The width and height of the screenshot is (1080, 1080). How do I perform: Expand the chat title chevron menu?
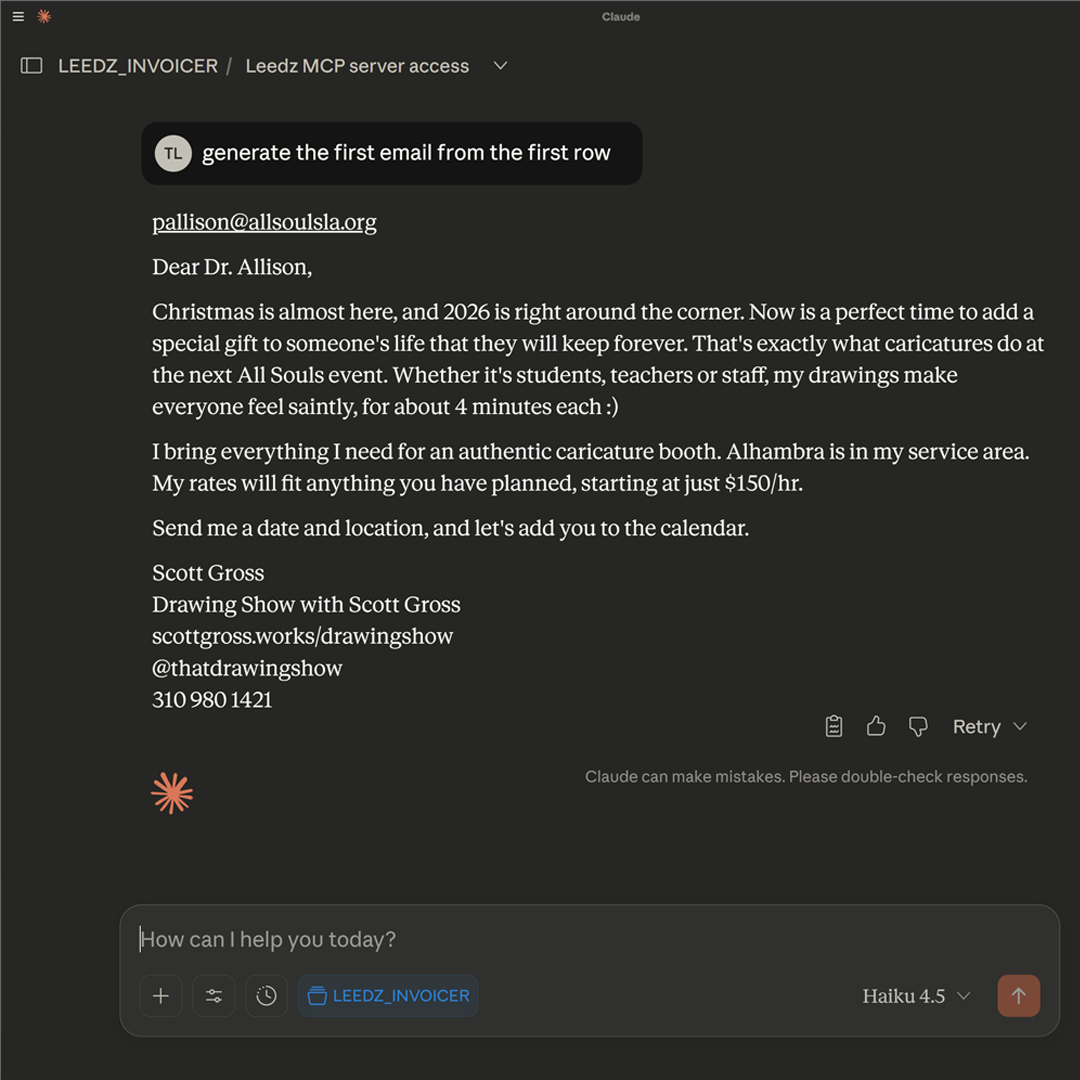click(x=501, y=66)
